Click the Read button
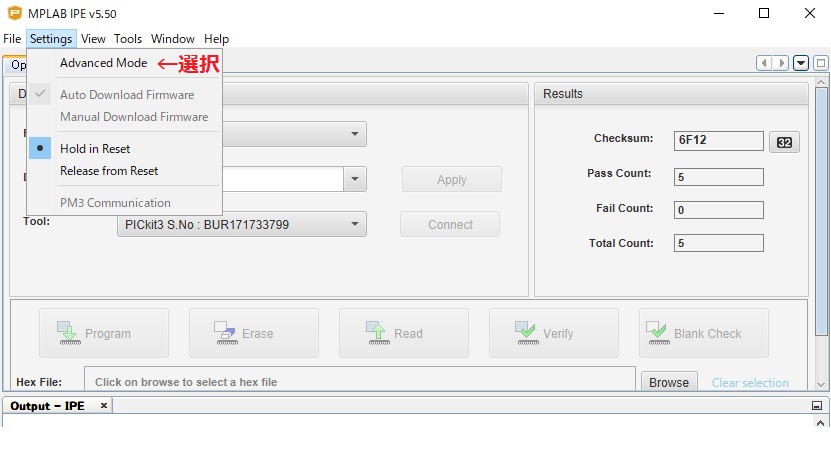The width and height of the screenshot is (831, 475). pos(404,333)
